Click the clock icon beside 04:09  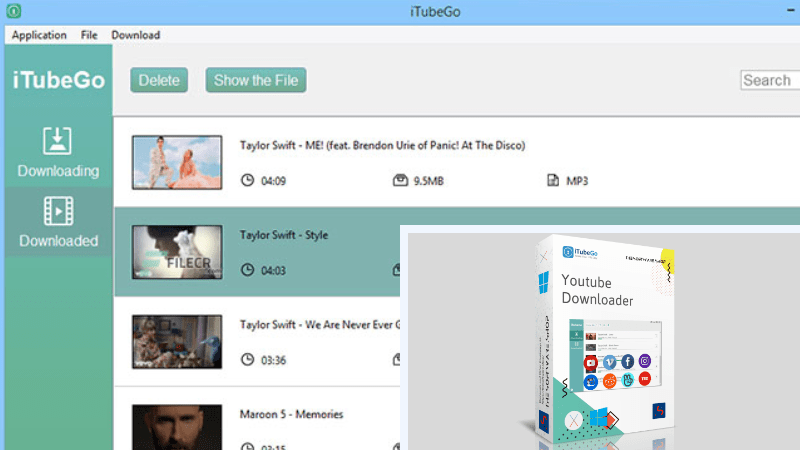coord(247,180)
